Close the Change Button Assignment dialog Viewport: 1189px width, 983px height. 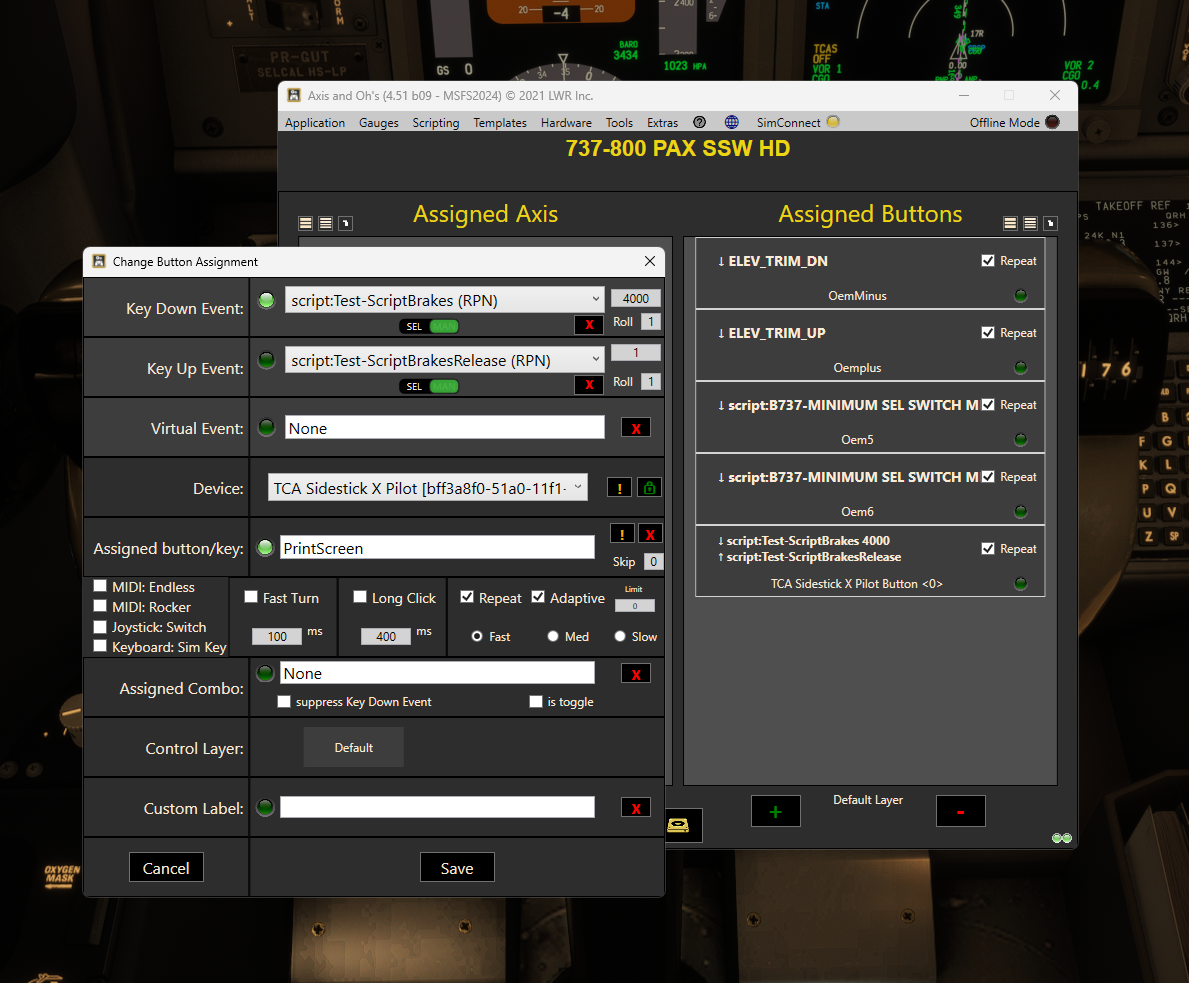point(650,261)
